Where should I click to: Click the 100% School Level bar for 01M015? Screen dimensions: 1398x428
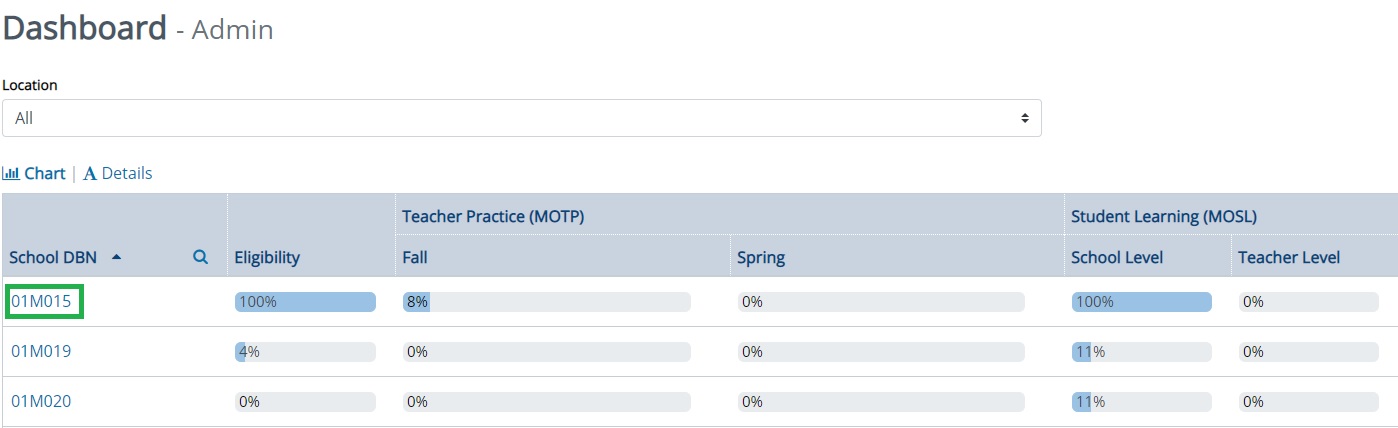1141,301
